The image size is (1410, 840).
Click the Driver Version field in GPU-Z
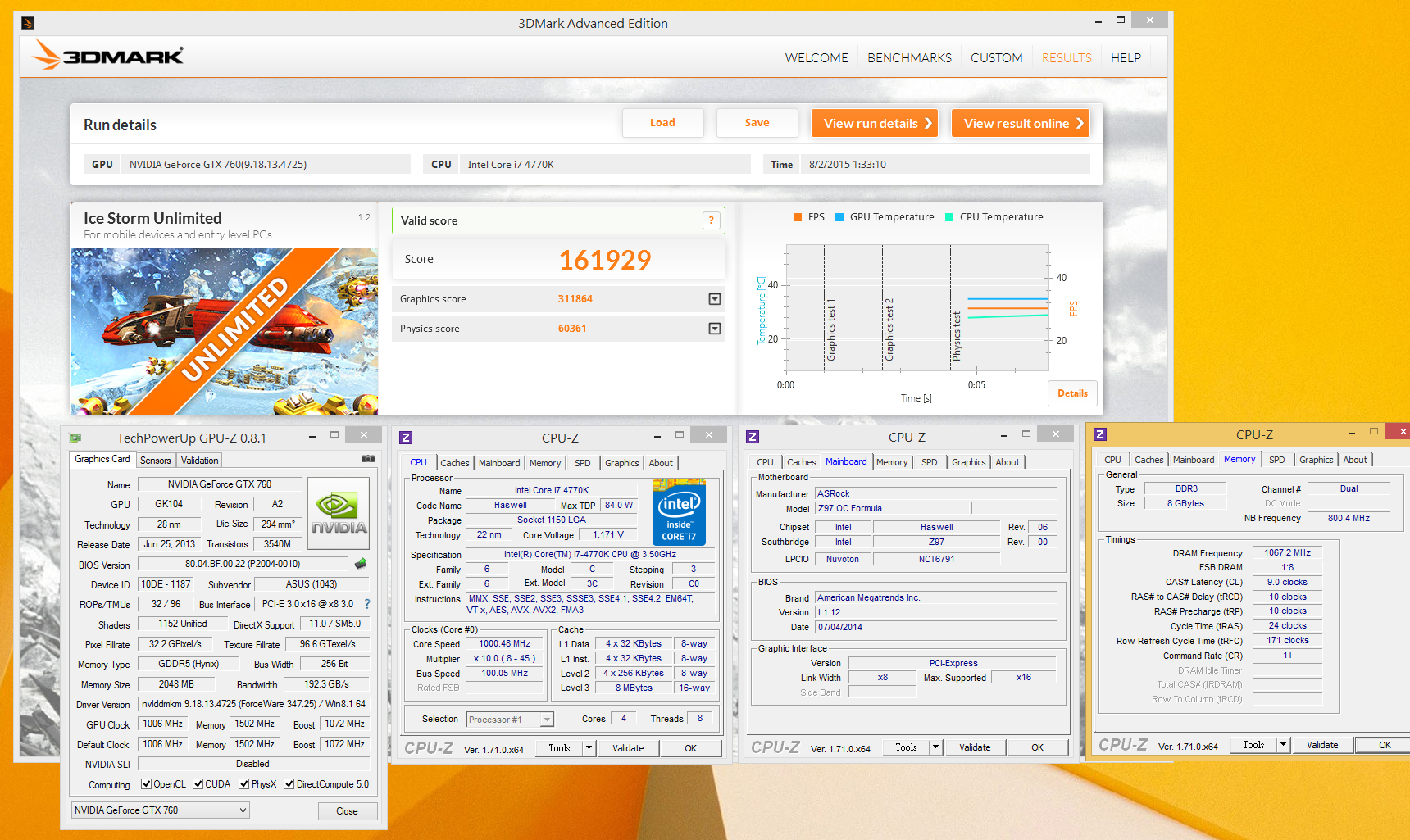tap(253, 704)
